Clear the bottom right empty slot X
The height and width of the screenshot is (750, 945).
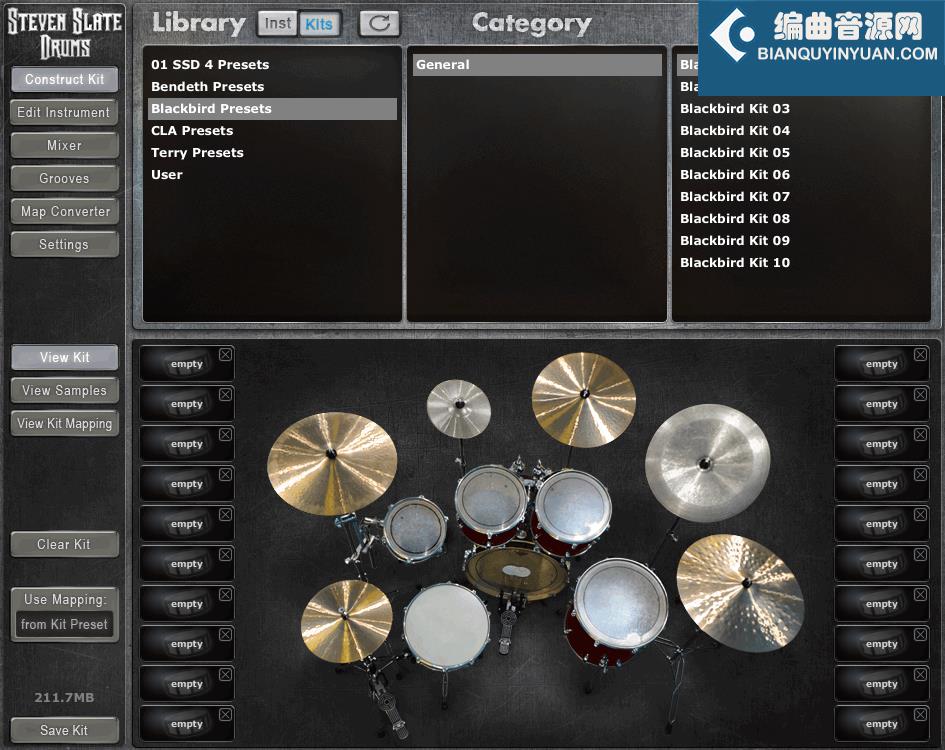click(920, 714)
